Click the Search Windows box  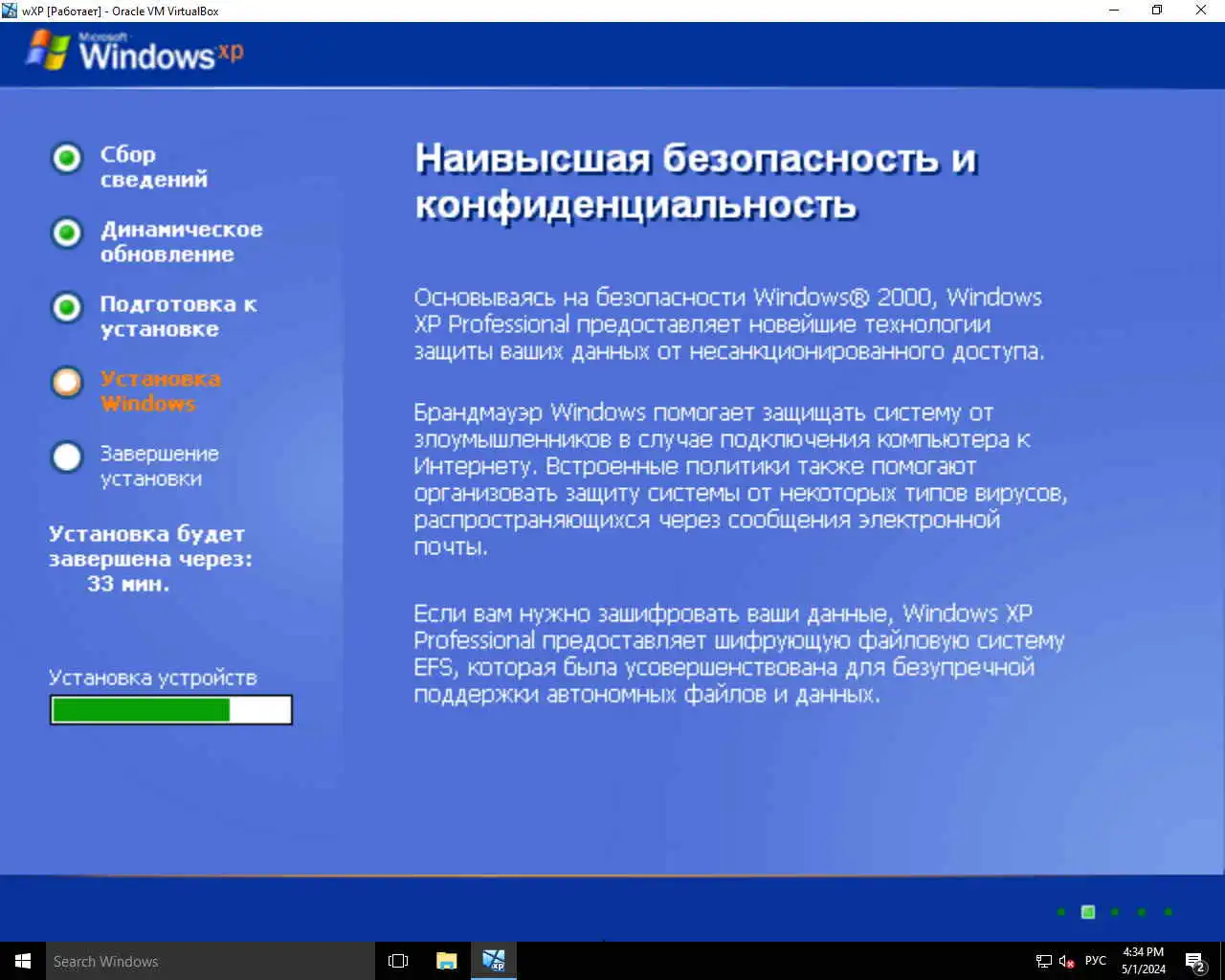coord(211,961)
